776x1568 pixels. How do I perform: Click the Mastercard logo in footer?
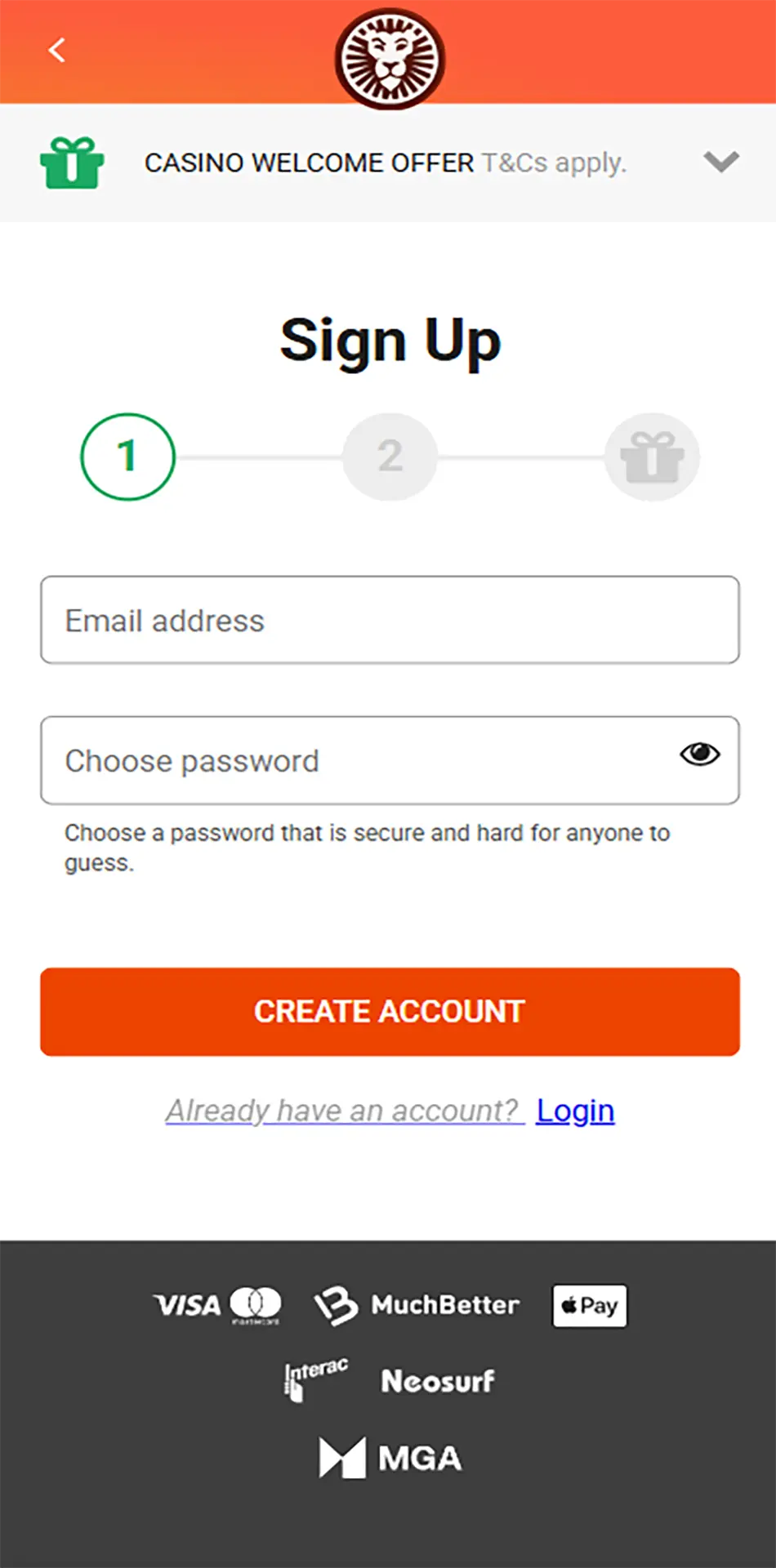click(256, 1304)
